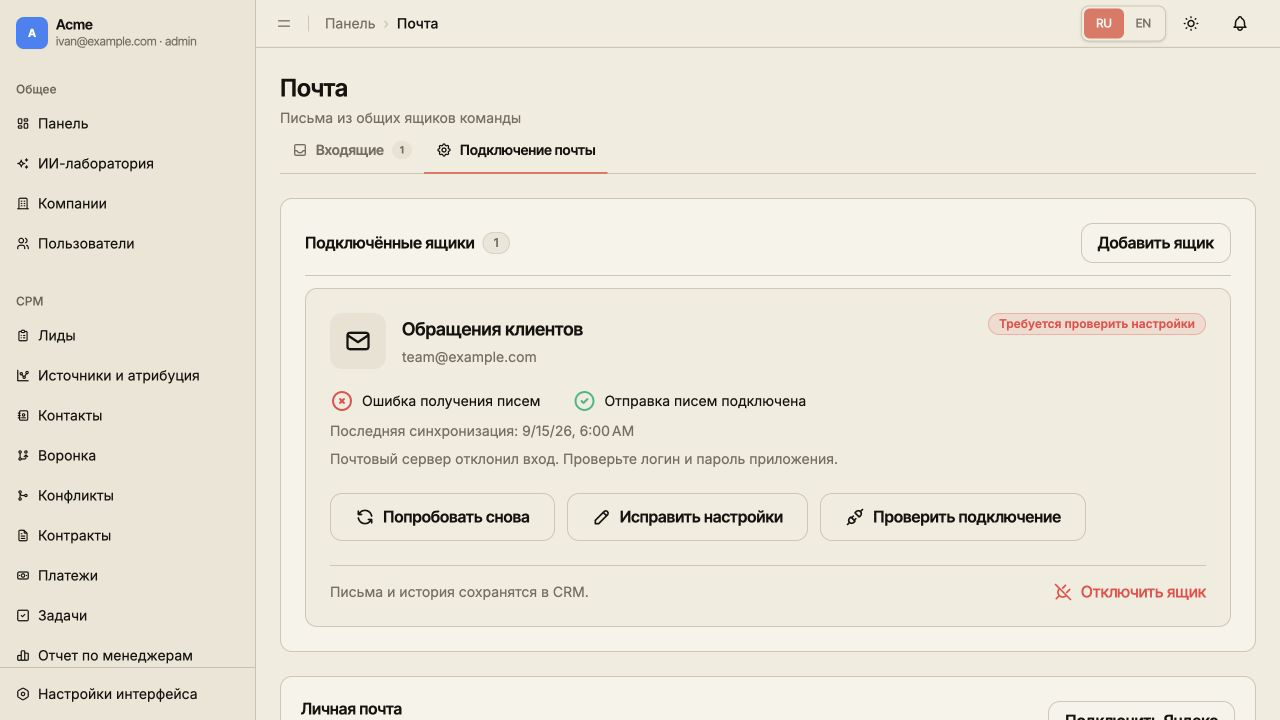1280x720 pixels.
Task: Click the Панель grid icon in the sidebar
Action: click(x=23, y=123)
